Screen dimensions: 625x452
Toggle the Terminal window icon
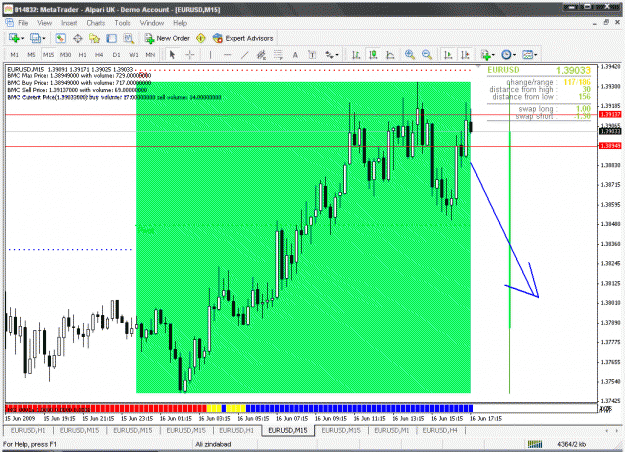pyautogui.click(x=111, y=38)
